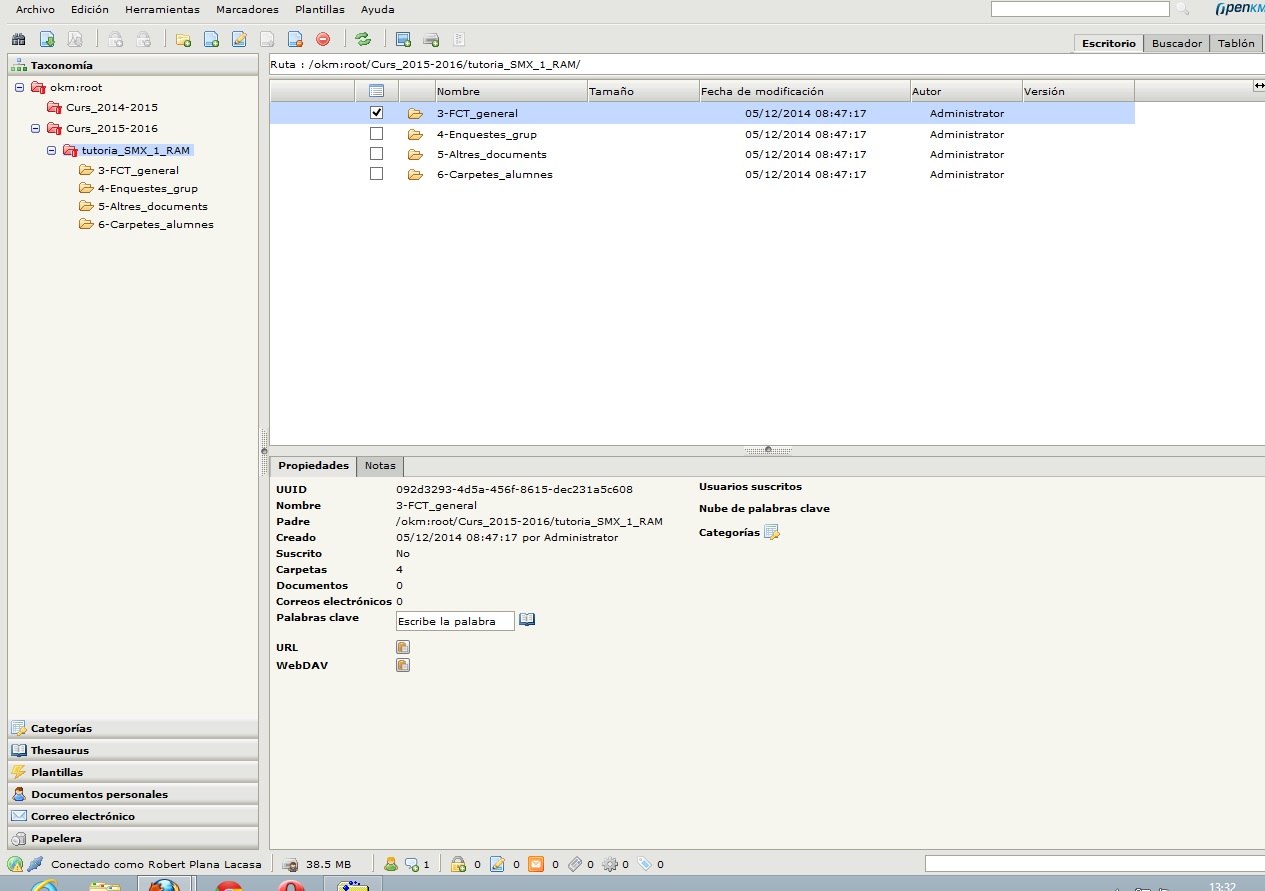Tick the 6-Carpetes_alumnes row checkbox
This screenshot has width=1265, height=891.
click(x=377, y=174)
